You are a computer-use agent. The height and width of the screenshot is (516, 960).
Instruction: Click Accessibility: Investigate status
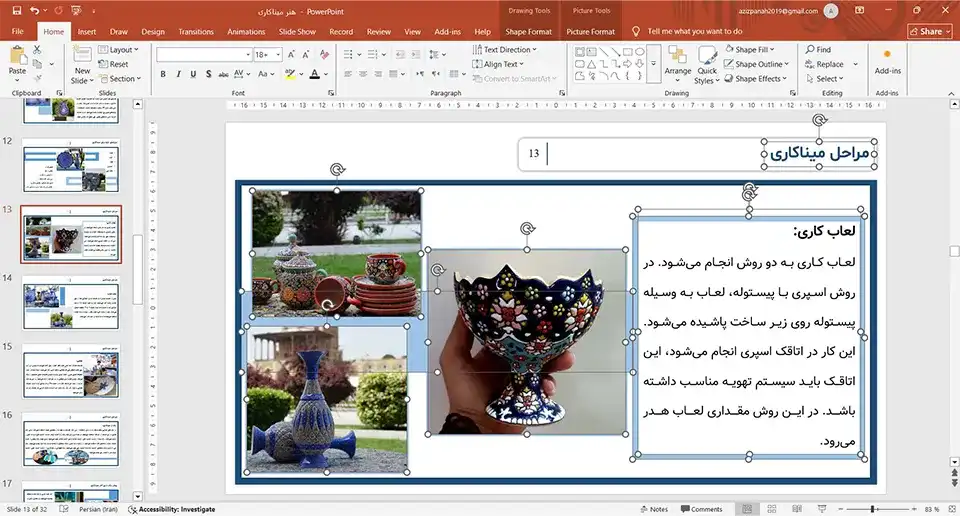(x=171, y=509)
